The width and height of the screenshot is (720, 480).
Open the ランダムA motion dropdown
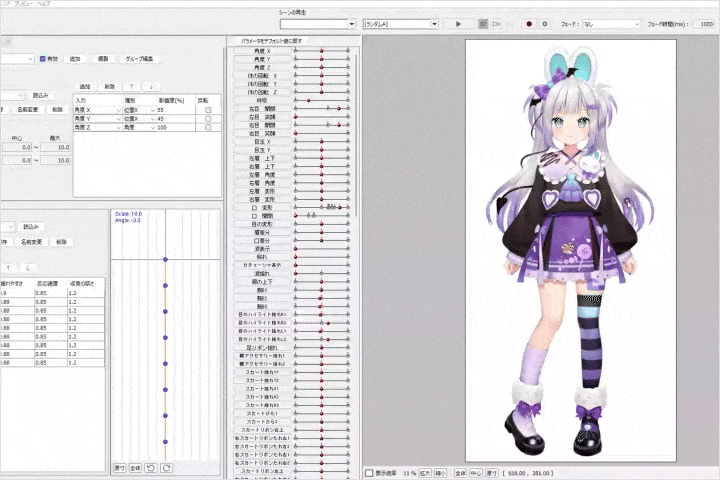pyautogui.click(x=400, y=24)
